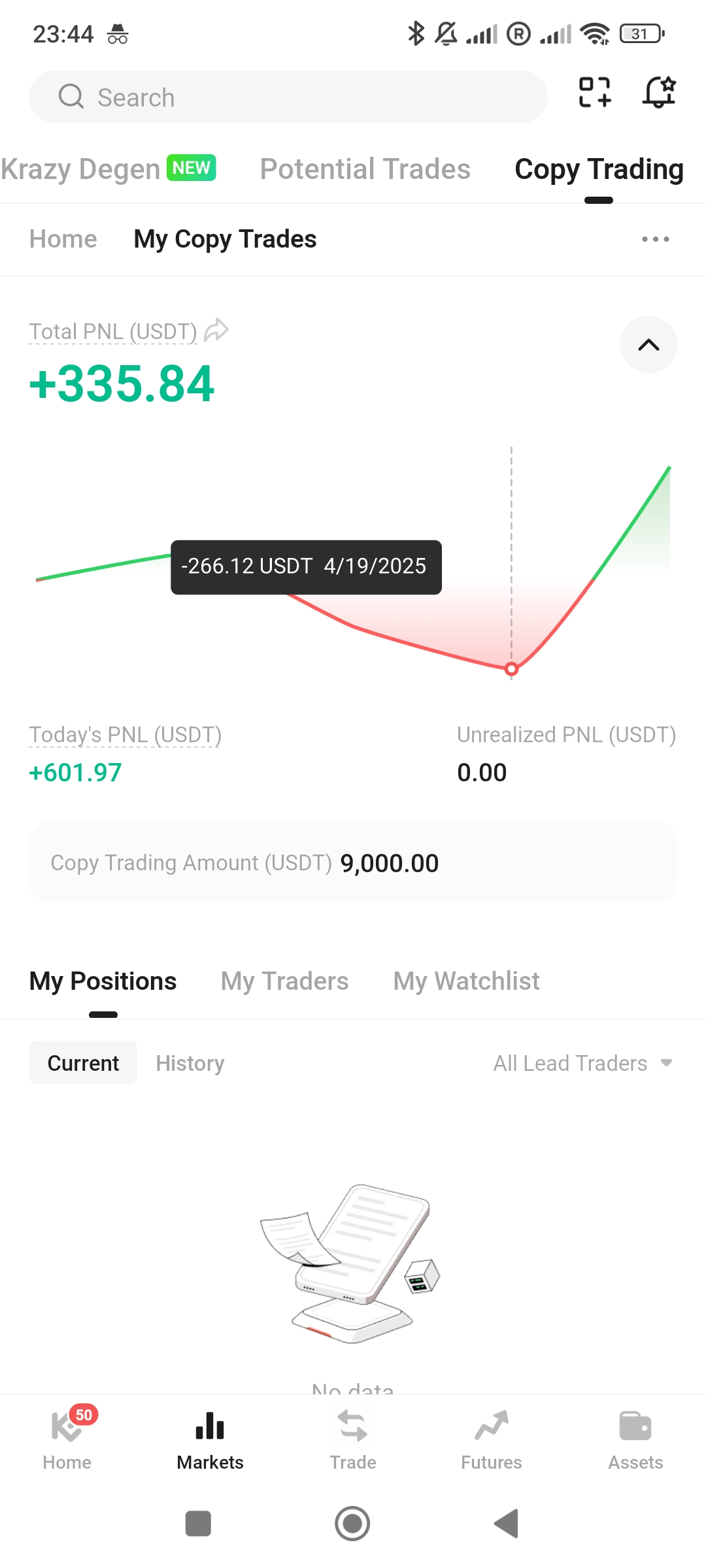706x1568 pixels.
Task: Select the red PNL chart data point
Action: pyautogui.click(x=511, y=668)
